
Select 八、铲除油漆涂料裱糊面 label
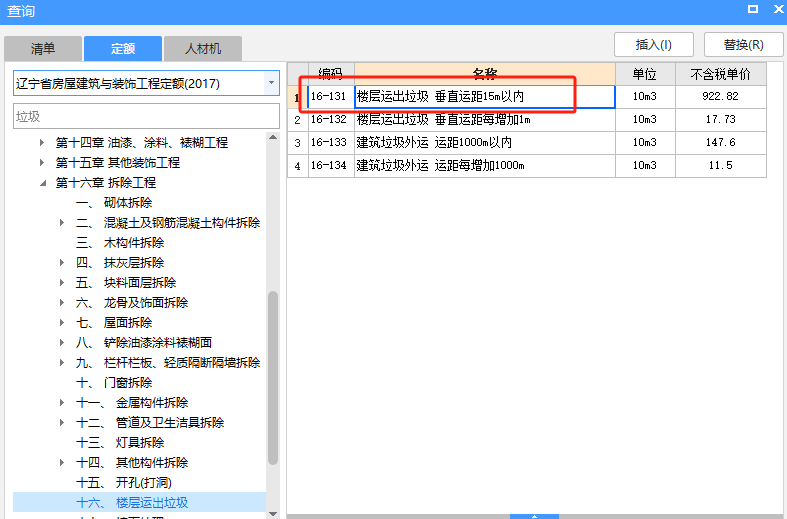point(144,343)
